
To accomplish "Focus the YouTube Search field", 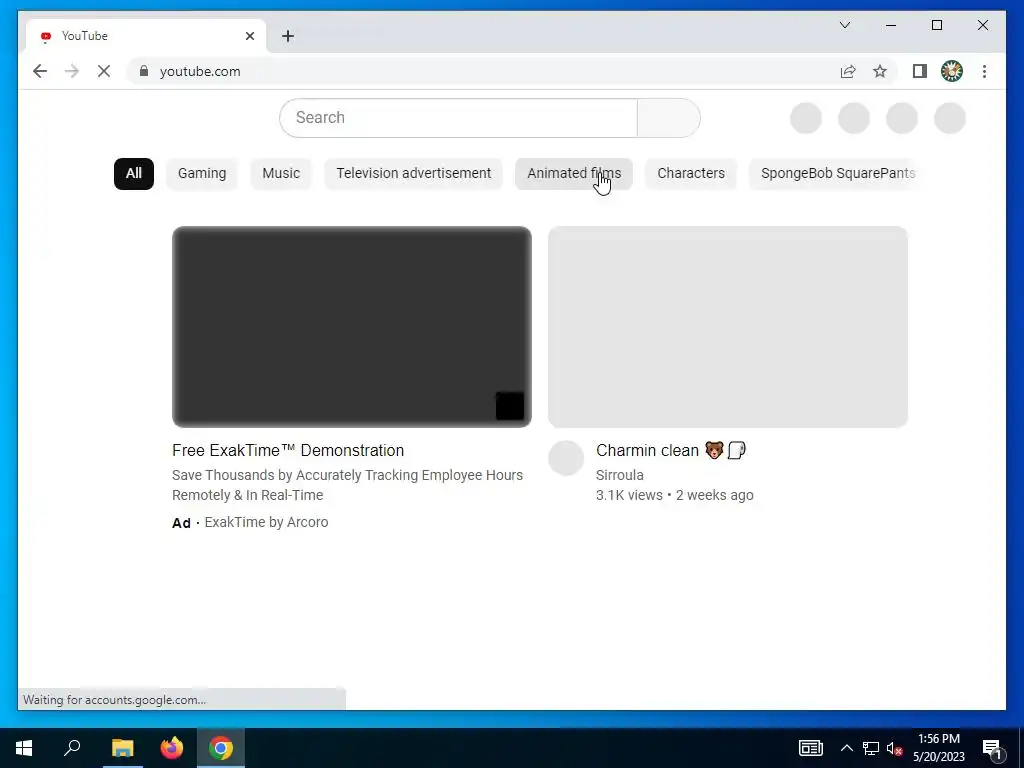I will tap(458, 118).
